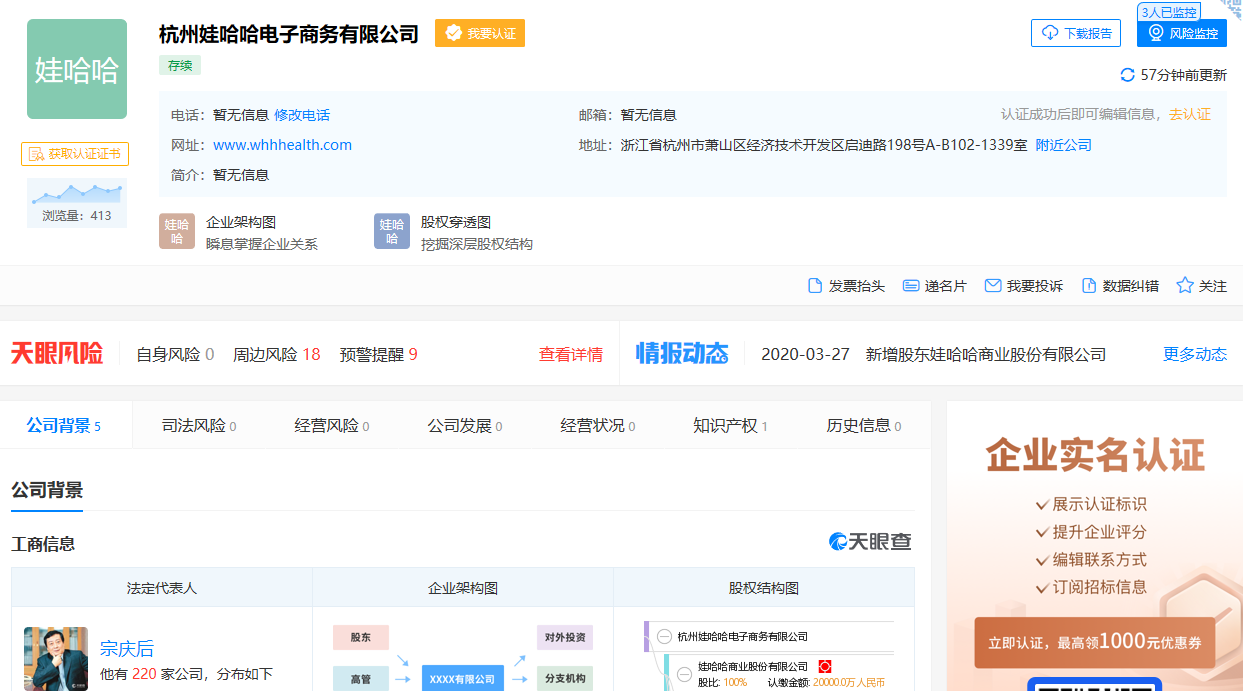This screenshot has height=691, width=1243.
Task: Click the 我要认证 orange badge button
Action: pos(480,33)
